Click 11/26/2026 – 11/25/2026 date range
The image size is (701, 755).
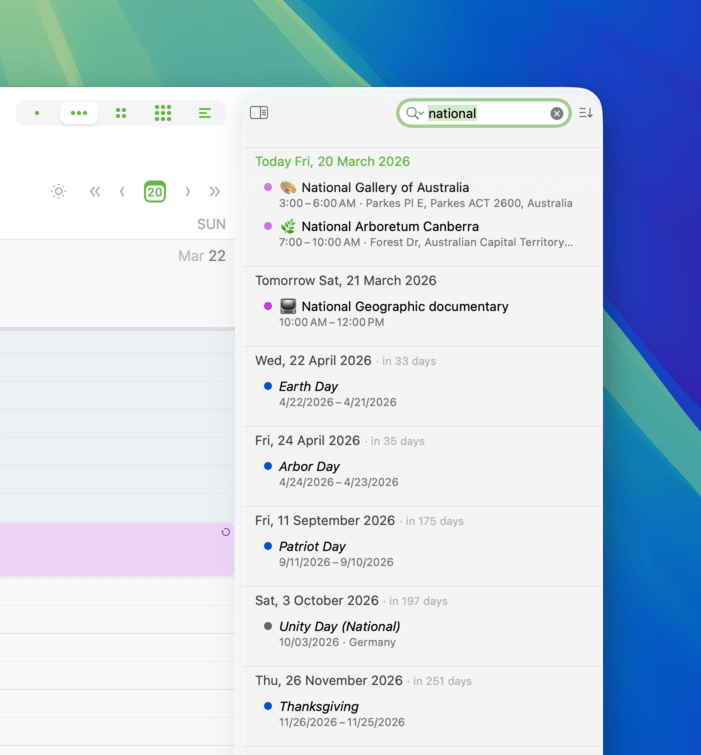point(342,722)
